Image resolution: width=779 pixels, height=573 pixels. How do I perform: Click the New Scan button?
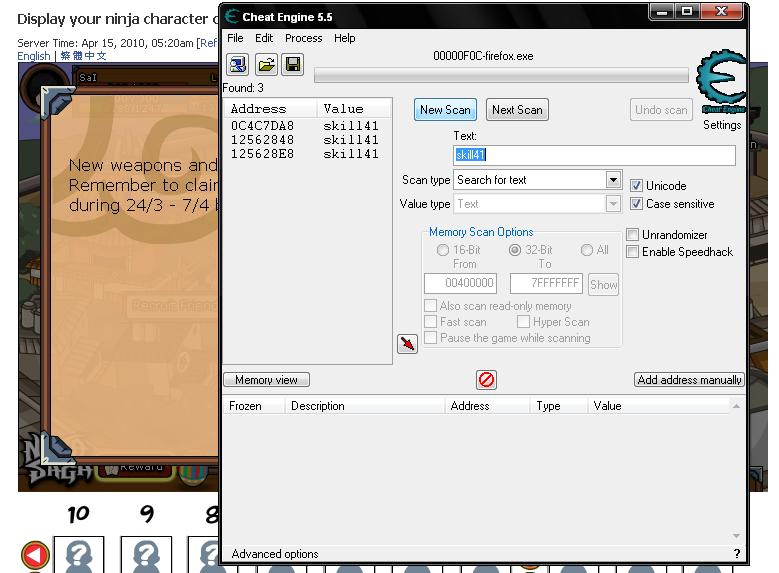coord(445,110)
